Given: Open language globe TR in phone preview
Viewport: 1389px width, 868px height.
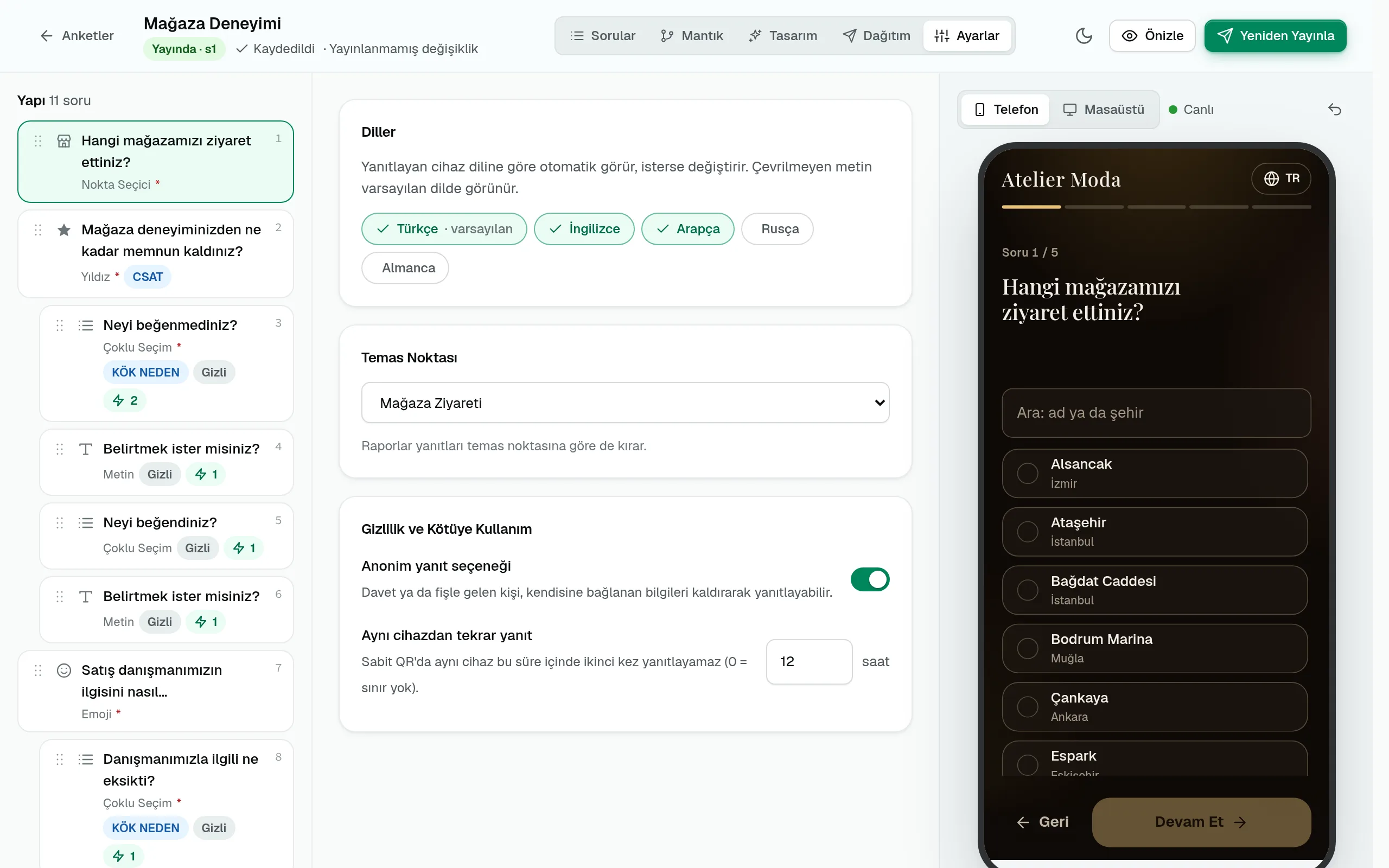Looking at the screenshot, I should 1281,178.
